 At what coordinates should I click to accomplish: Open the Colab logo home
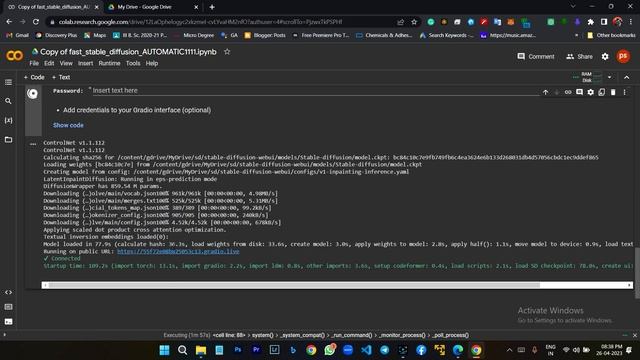[15, 56]
